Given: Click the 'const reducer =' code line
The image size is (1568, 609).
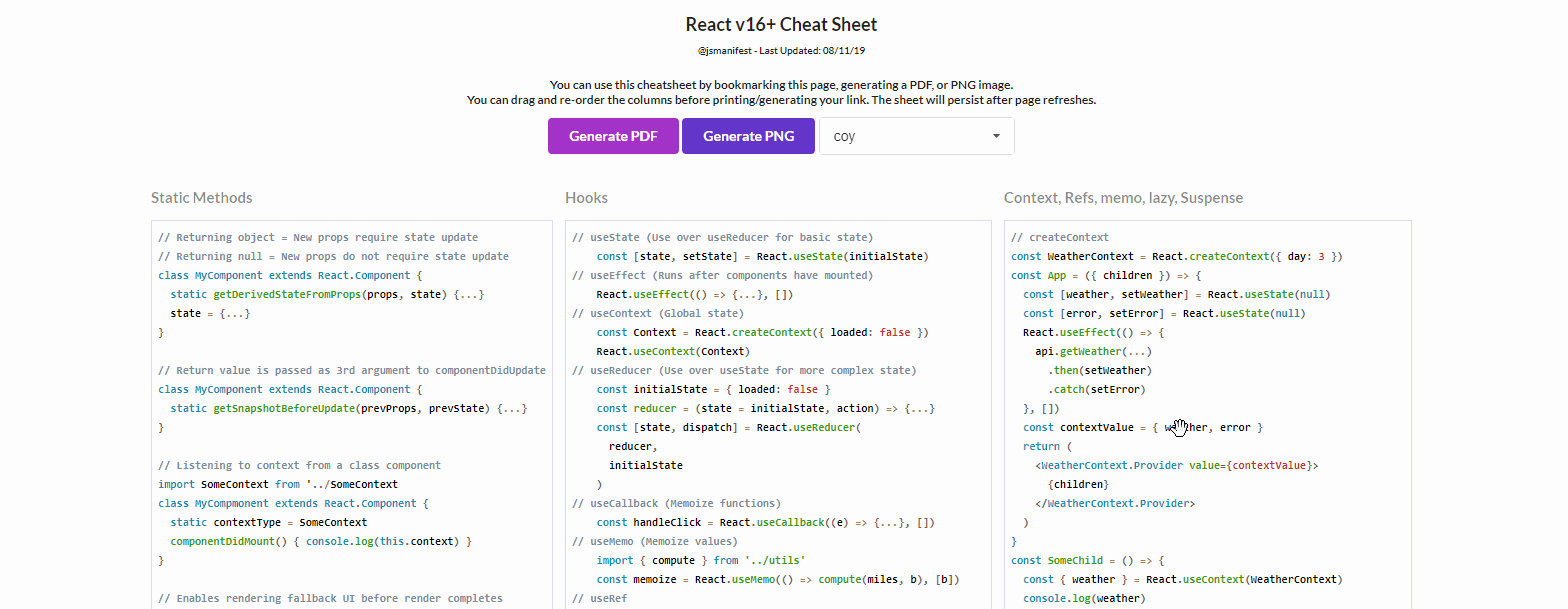Looking at the screenshot, I should (766, 408).
